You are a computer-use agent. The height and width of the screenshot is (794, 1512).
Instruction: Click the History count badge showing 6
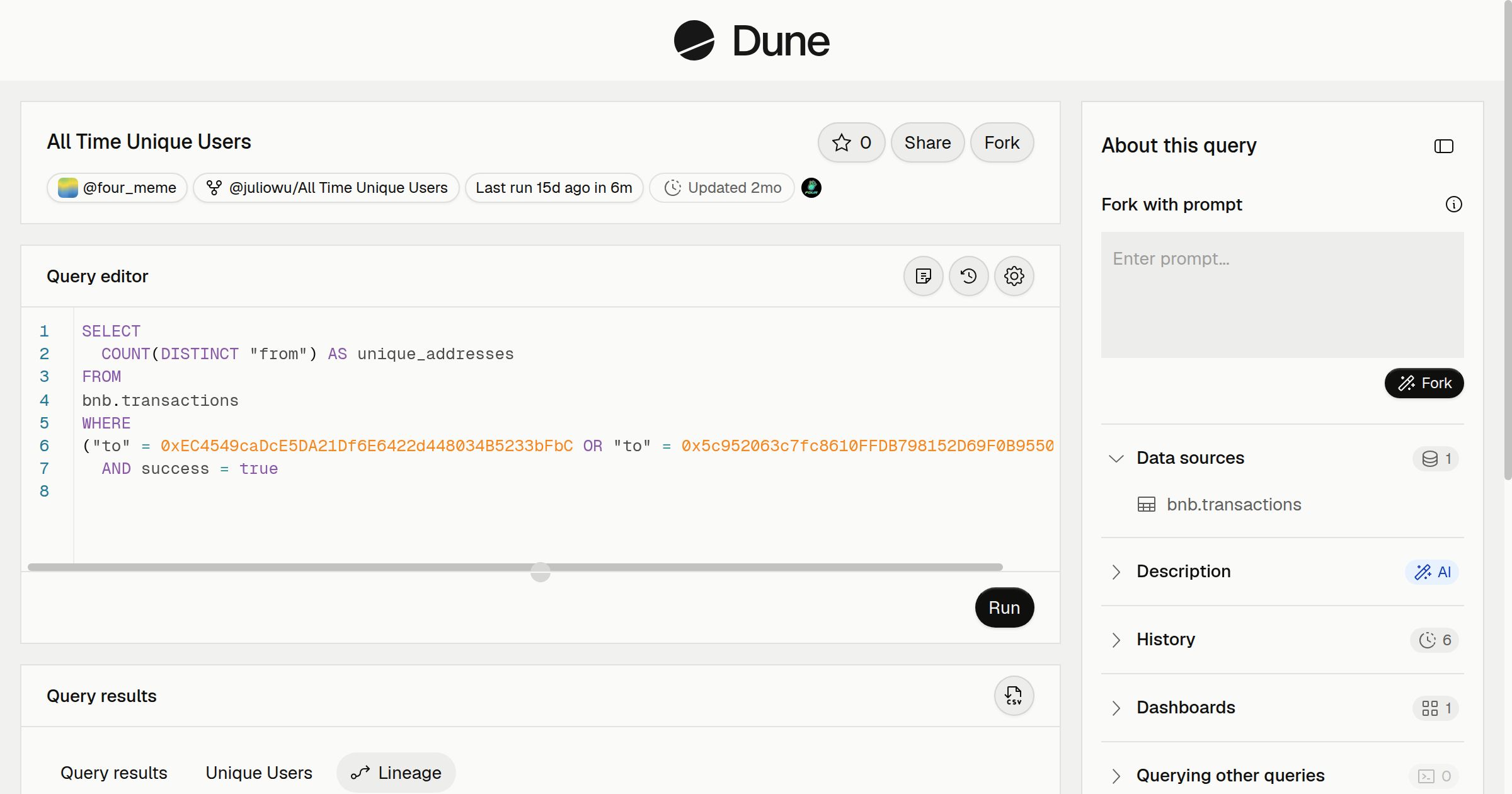tap(1434, 640)
